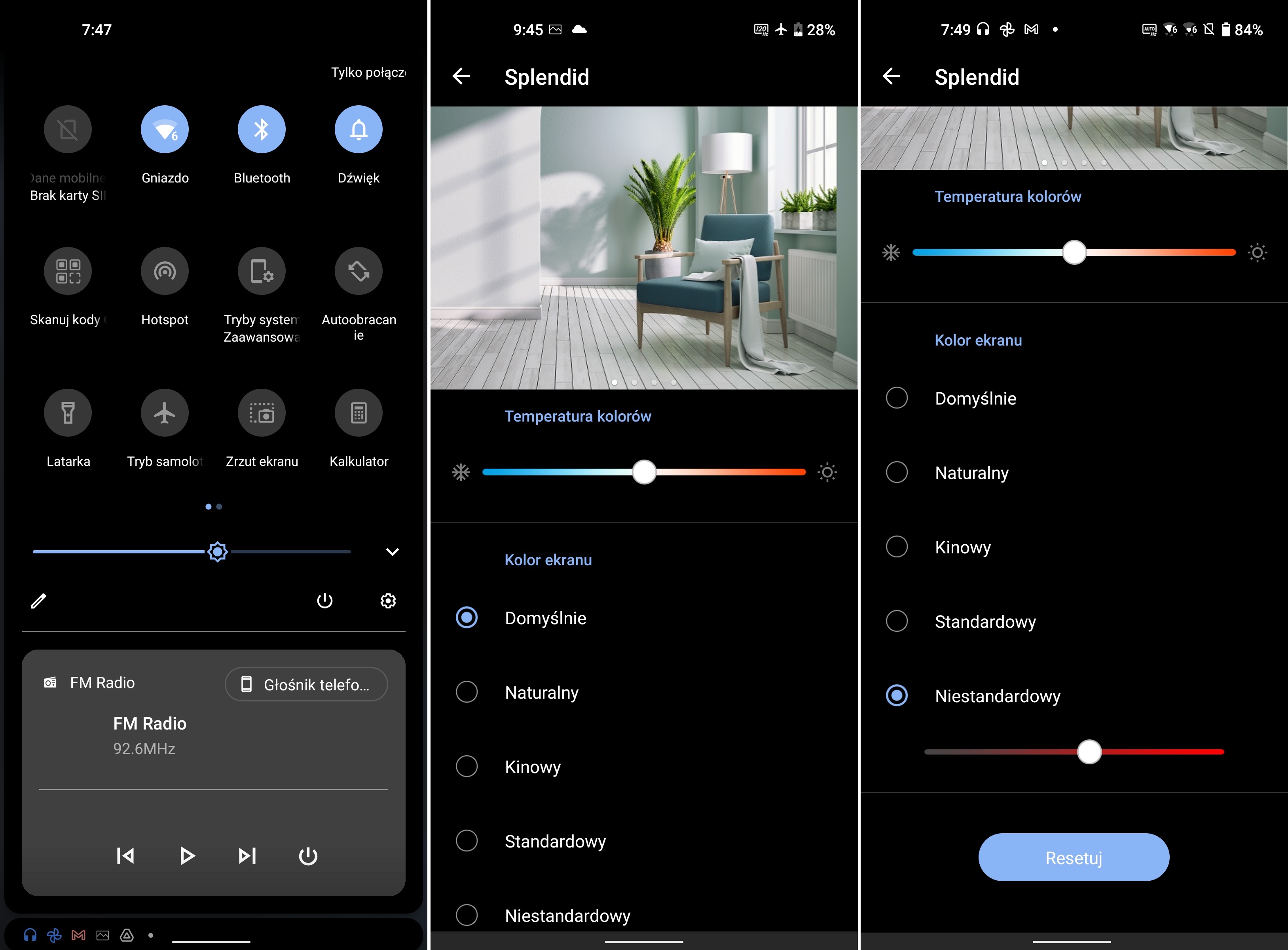Open the Kalkulator tile
This screenshot has height=950, width=1288.
pyautogui.click(x=359, y=413)
